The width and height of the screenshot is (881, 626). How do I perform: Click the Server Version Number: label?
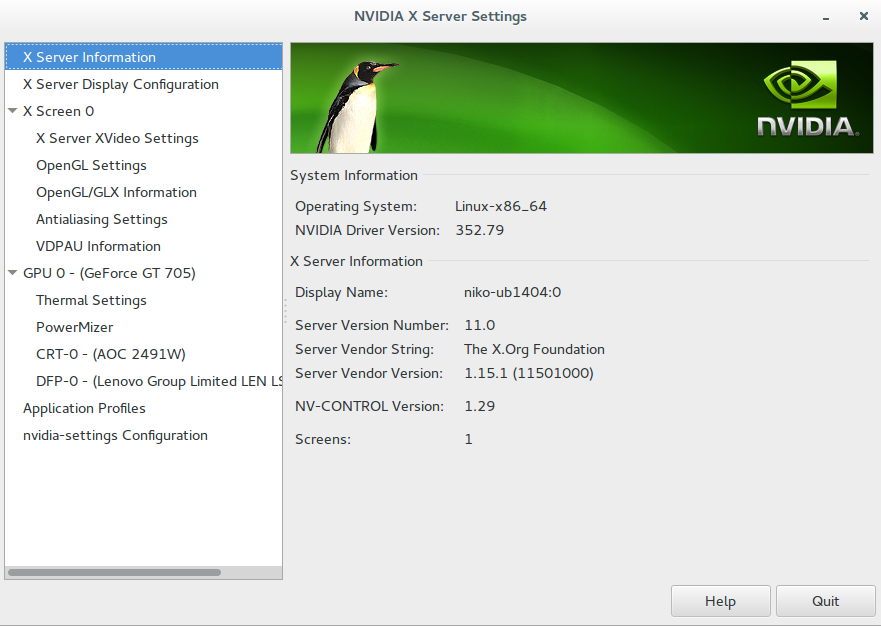click(372, 325)
